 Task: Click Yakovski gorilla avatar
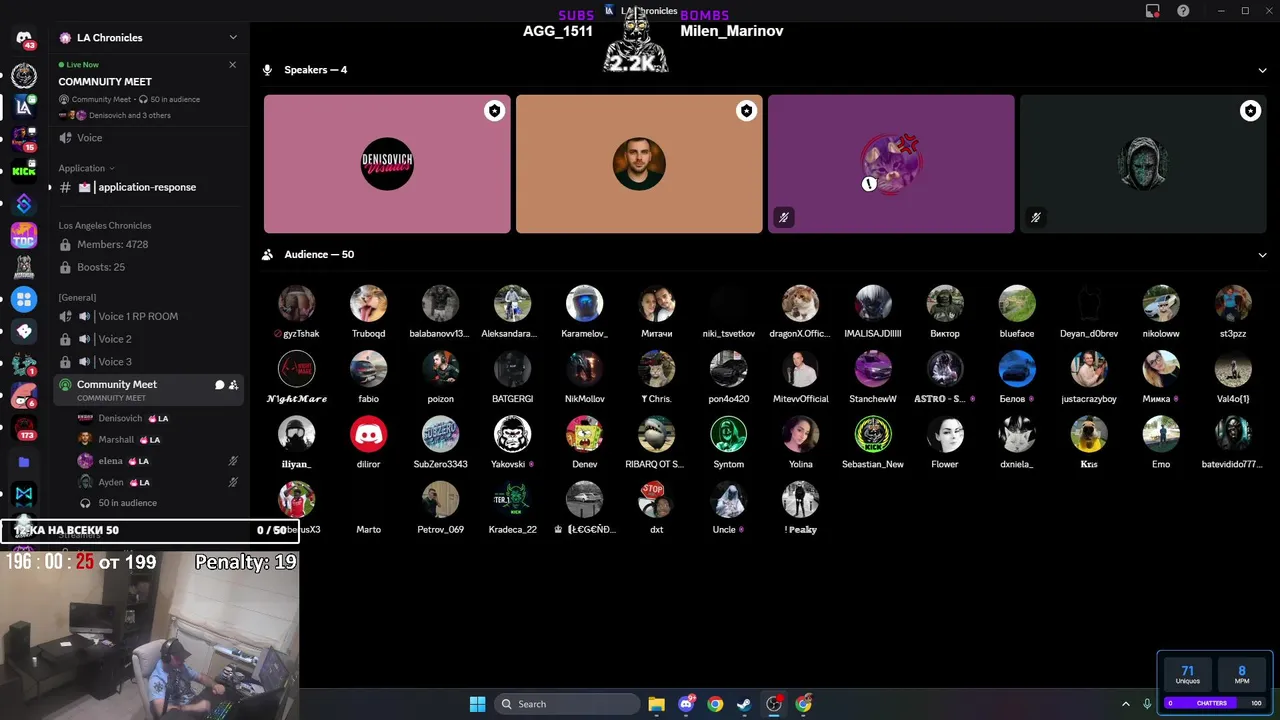pos(512,434)
